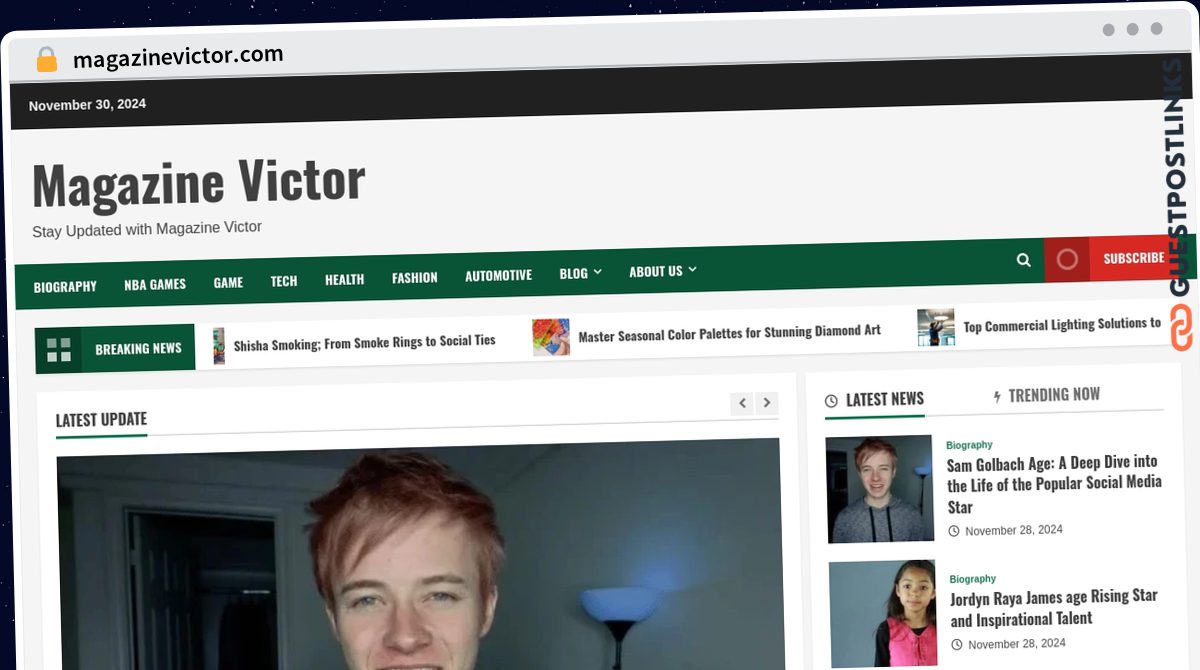Open the Automotive menu item
The width and height of the screenshot is (1200, 670).
pyautogui.click(x=498, y=275)
